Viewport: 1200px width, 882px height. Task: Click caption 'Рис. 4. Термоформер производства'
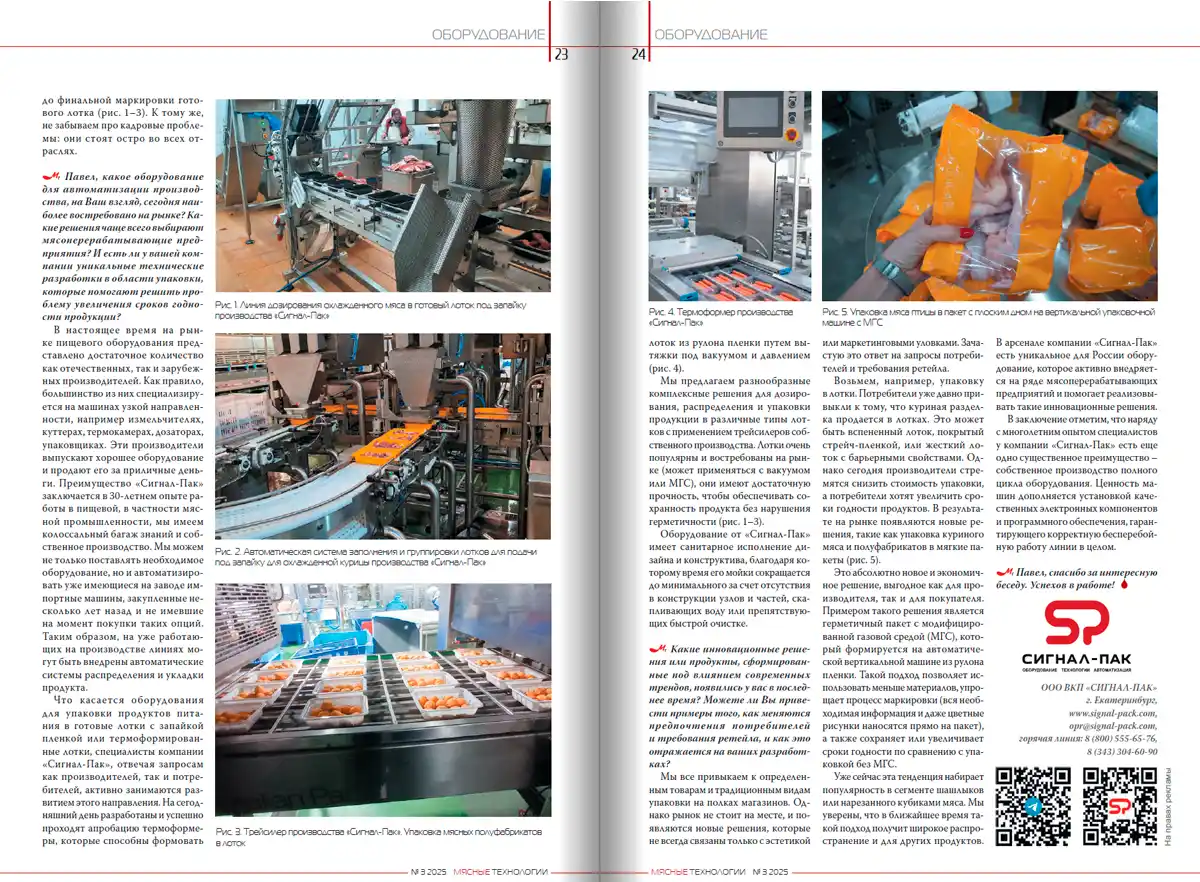click(722, 318)
